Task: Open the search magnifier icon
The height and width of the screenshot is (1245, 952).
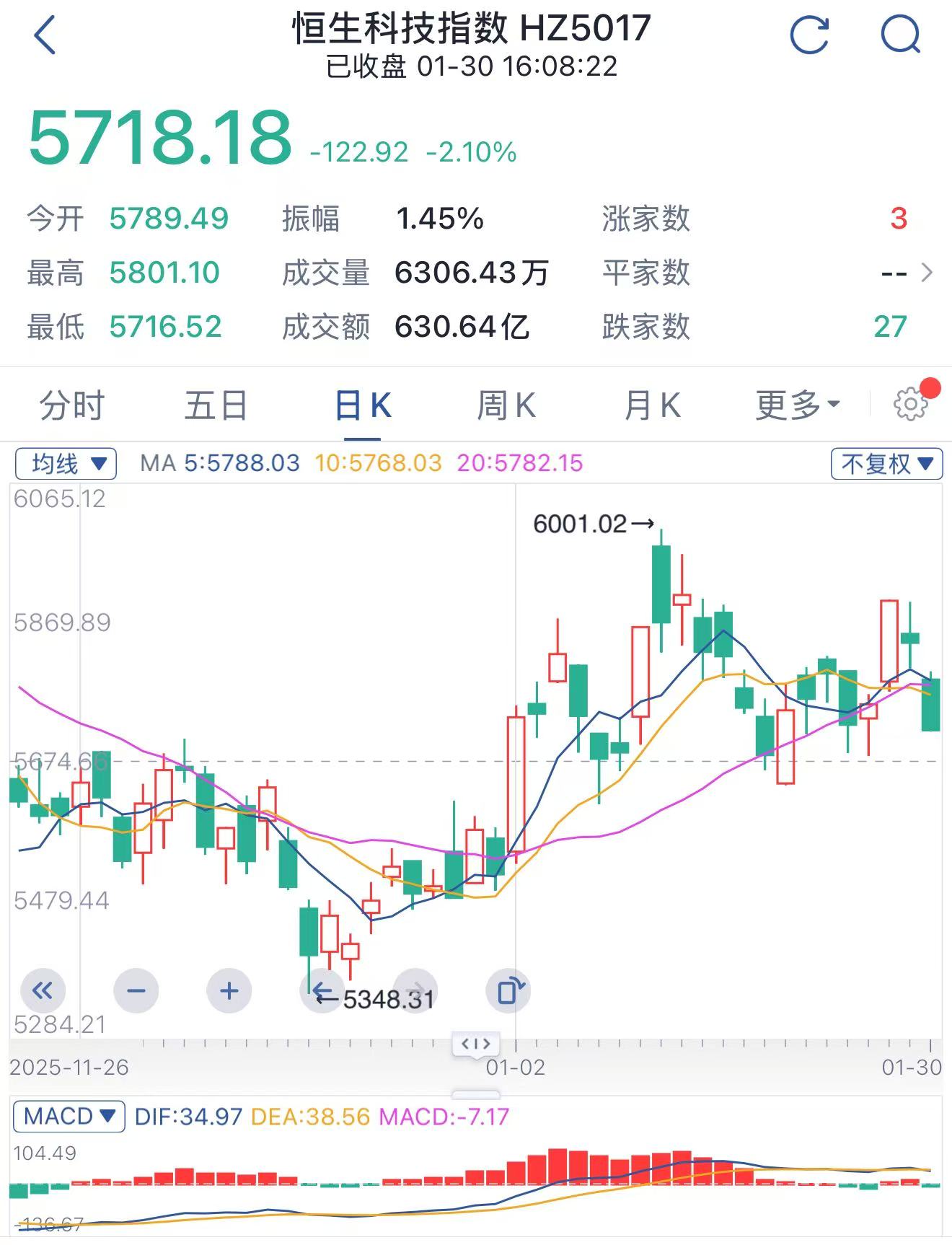Action: (x=902, y=35)
